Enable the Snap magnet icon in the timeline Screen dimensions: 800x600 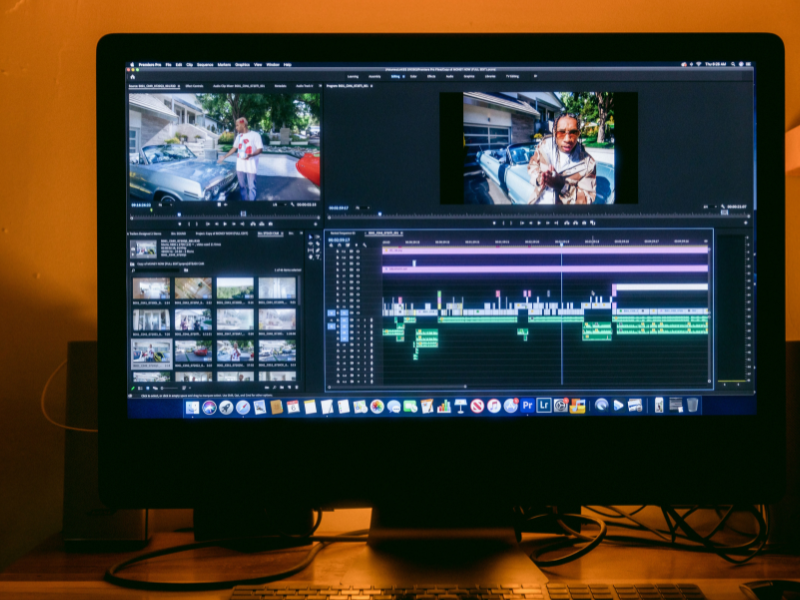[x=338, y=244]
